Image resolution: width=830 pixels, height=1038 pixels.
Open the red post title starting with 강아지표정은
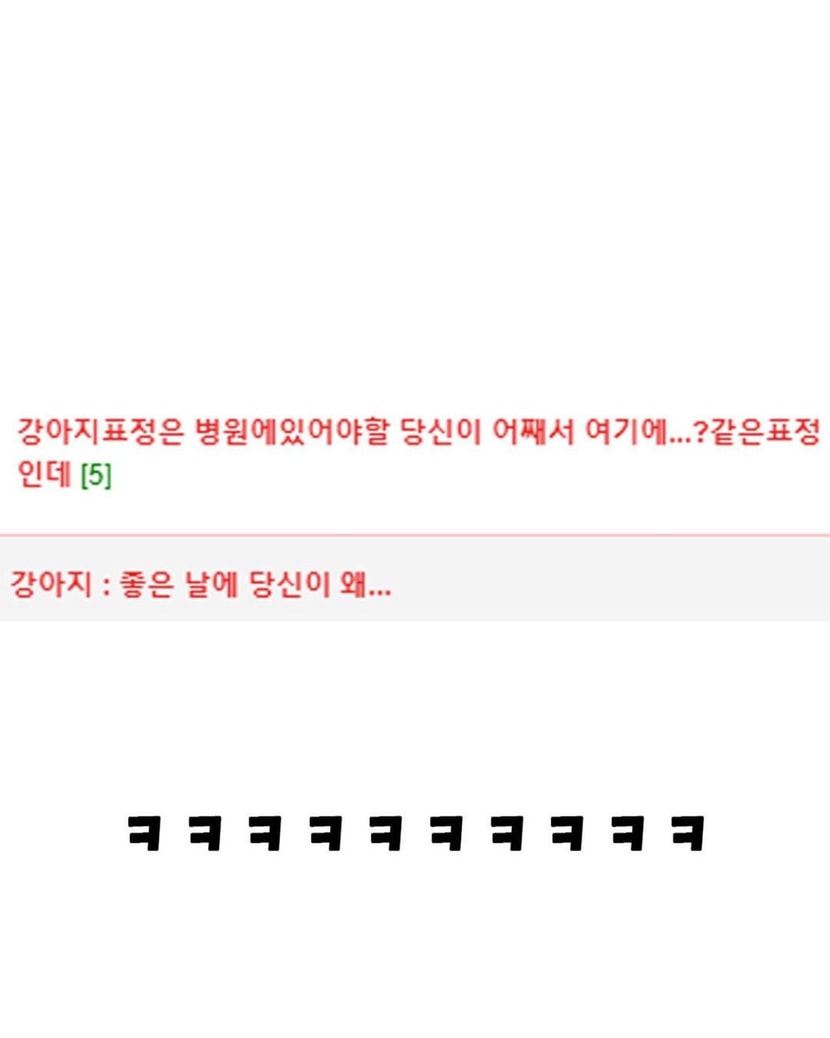[x=418, y=453]
